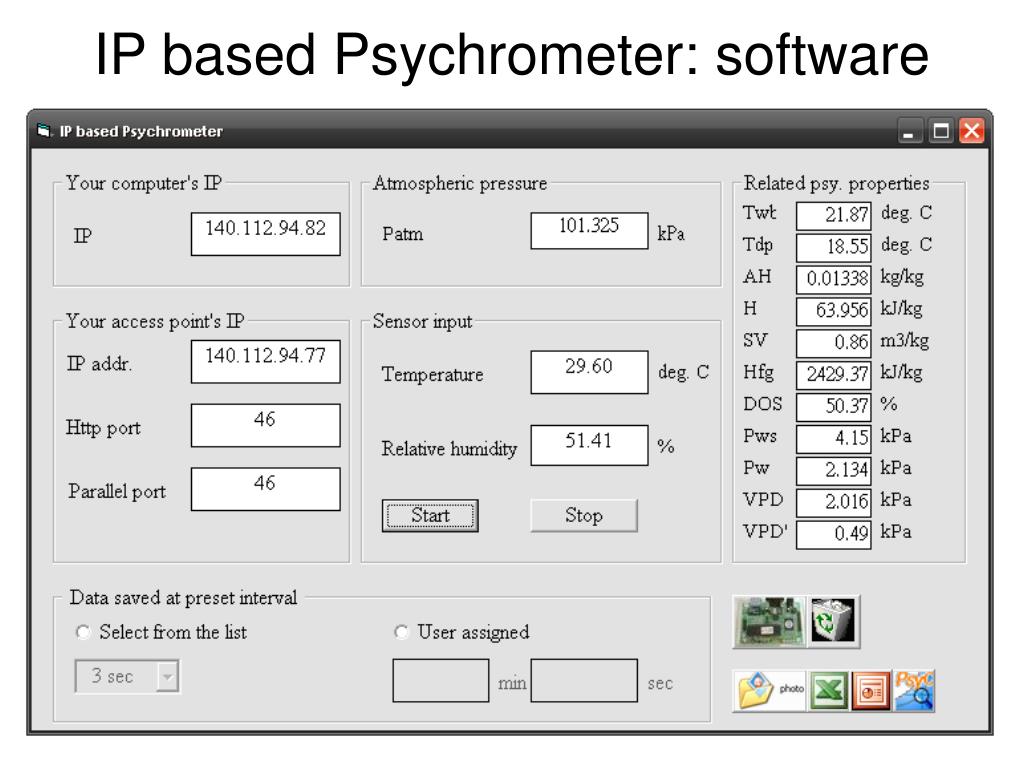Click the 'Related psy. properties' heading
Viewport: 1024px width, 768px height.
click(837, 184)
